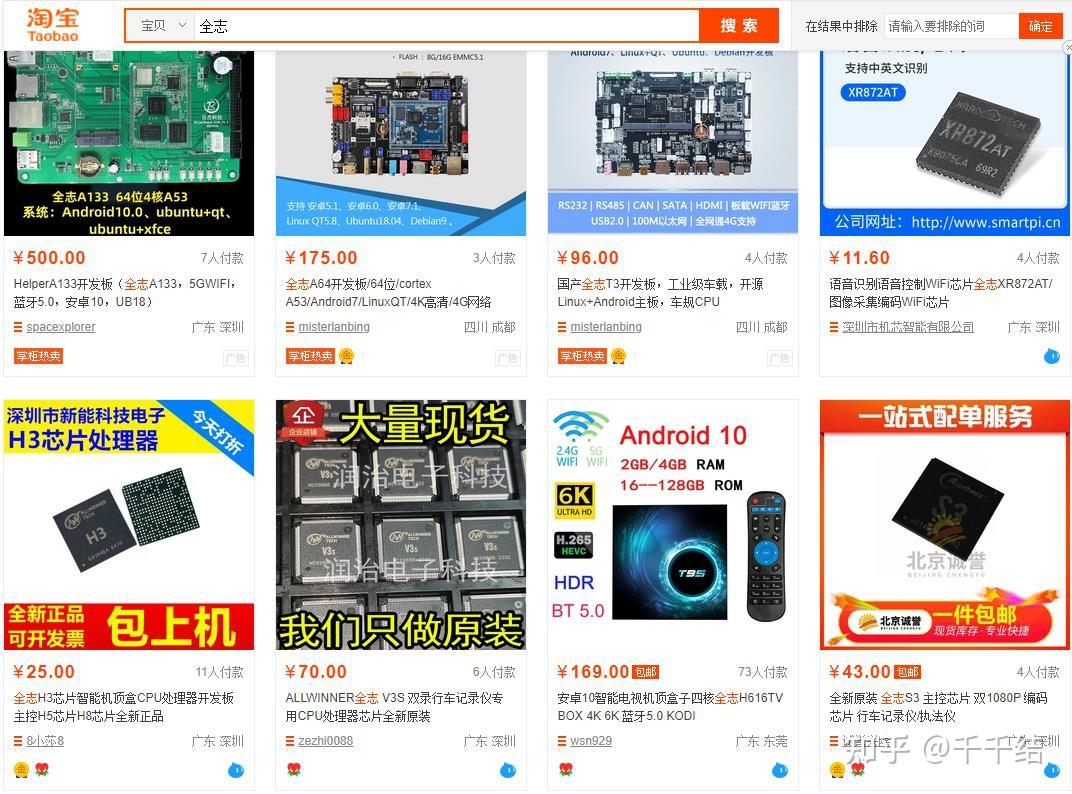Click the gold medal icon under seller 8小莎8
1072x794 pixels.
pos(21,770)
